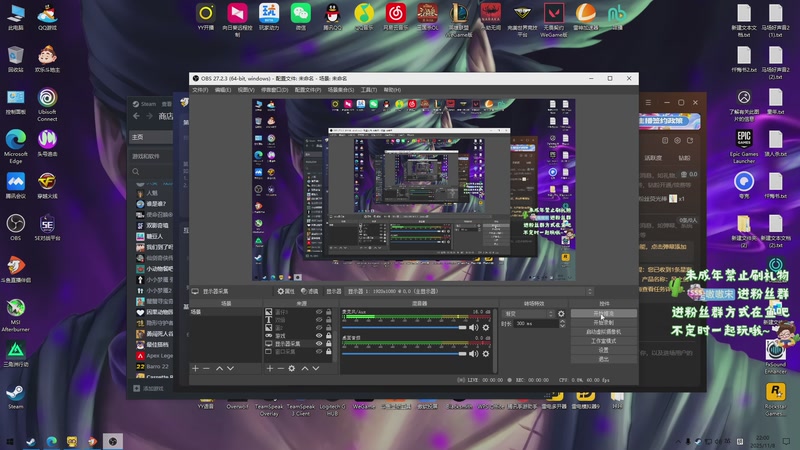Open Epic Games Launcher desktop icon
Viewport: 800px width, 450px height.
click(x=744, y=146)
